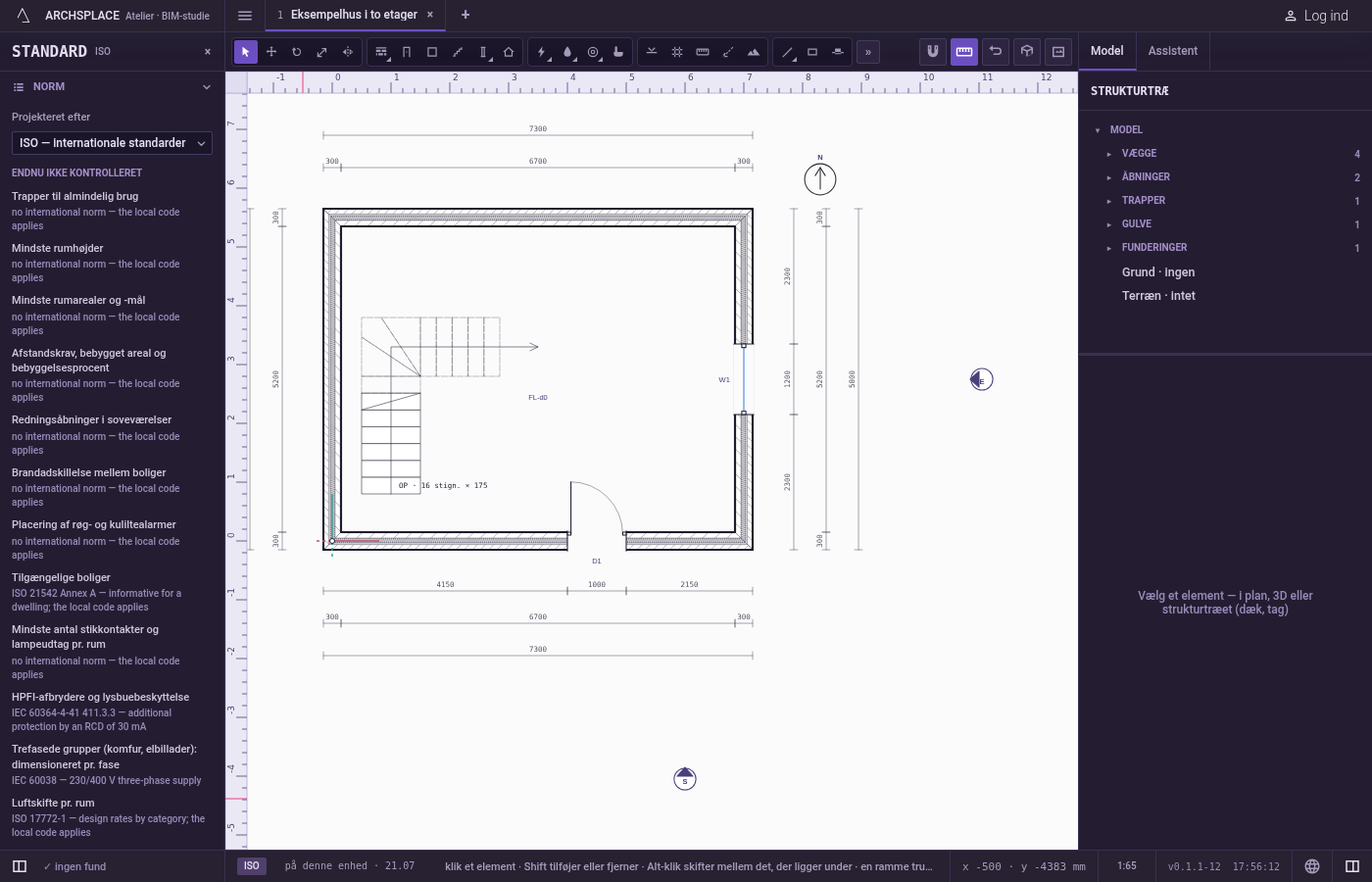The width and height of the screenshot is (1372, 882).
Task: Show more tools with double chevron
Action: tap(868, 52)
